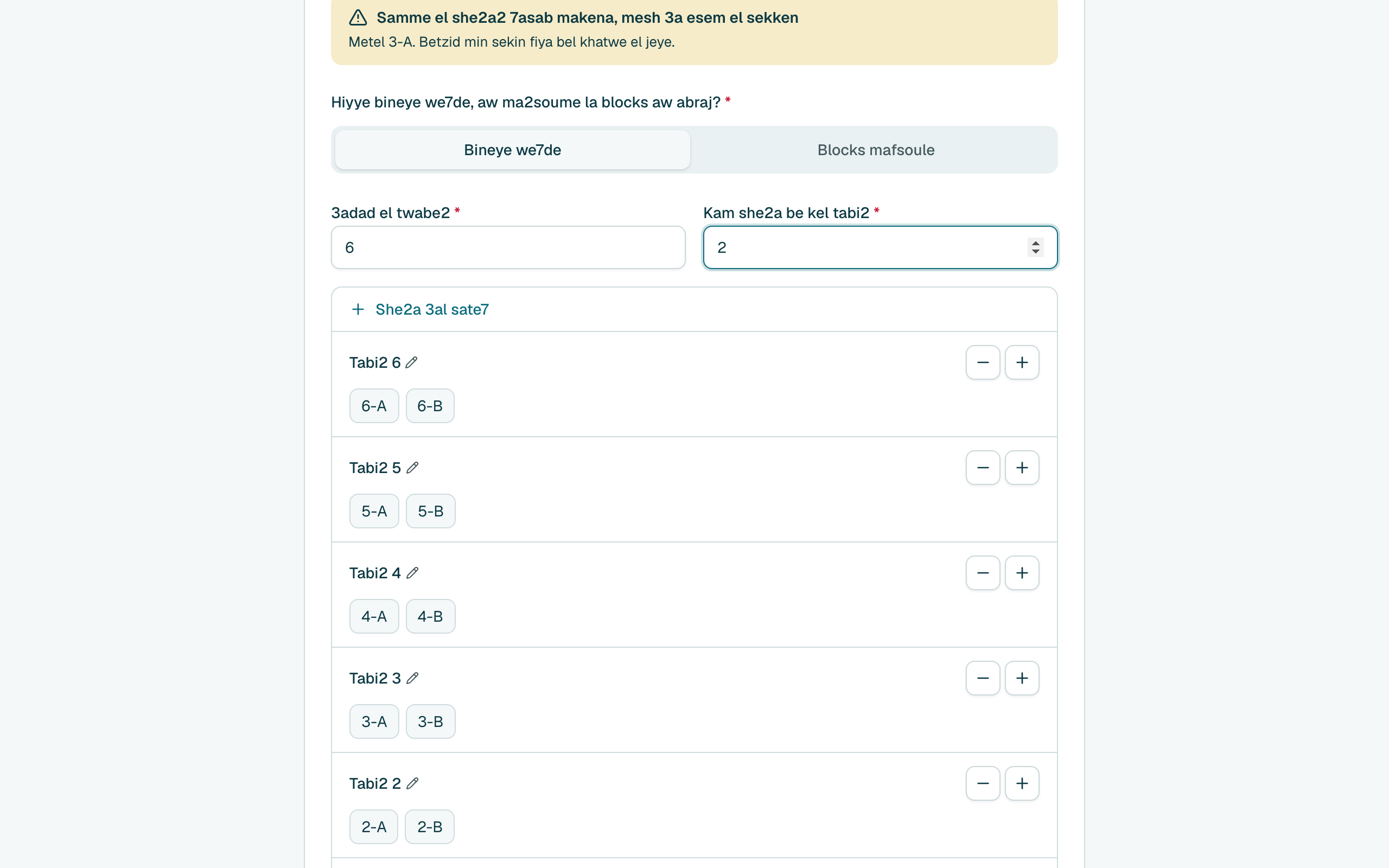Focus the Kam she2a be kel tabi2 field

point(880,247)
